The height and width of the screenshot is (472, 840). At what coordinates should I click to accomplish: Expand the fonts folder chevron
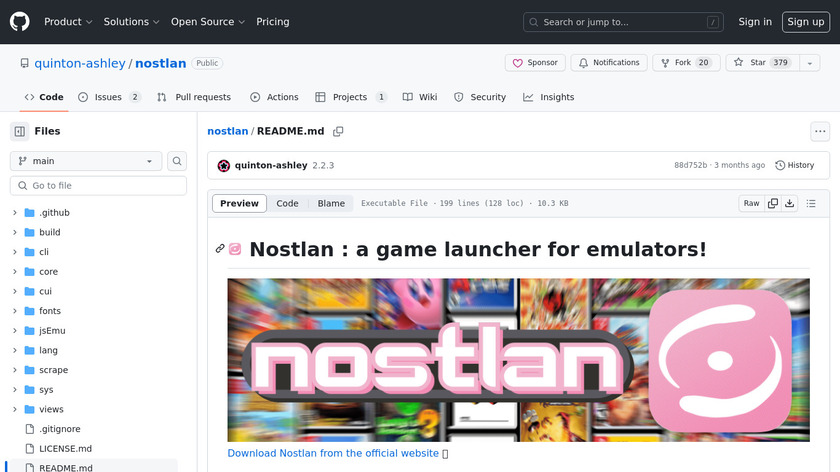15,311
